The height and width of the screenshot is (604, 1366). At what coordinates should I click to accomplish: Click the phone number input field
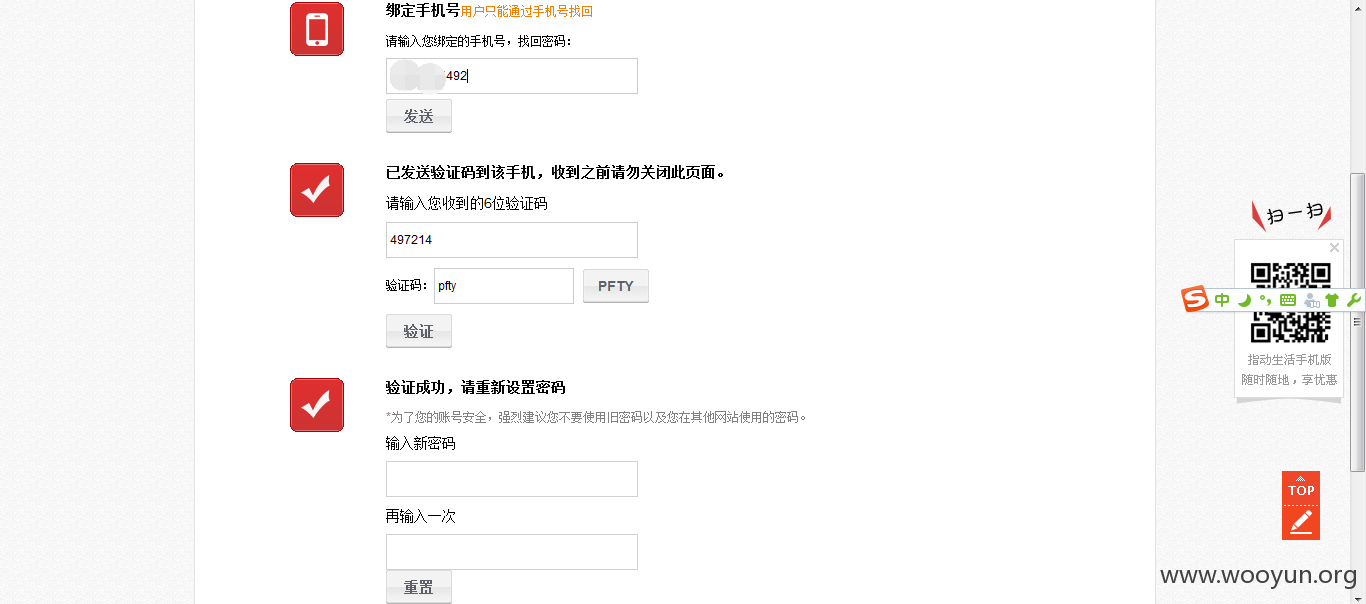tap(512, 76)
